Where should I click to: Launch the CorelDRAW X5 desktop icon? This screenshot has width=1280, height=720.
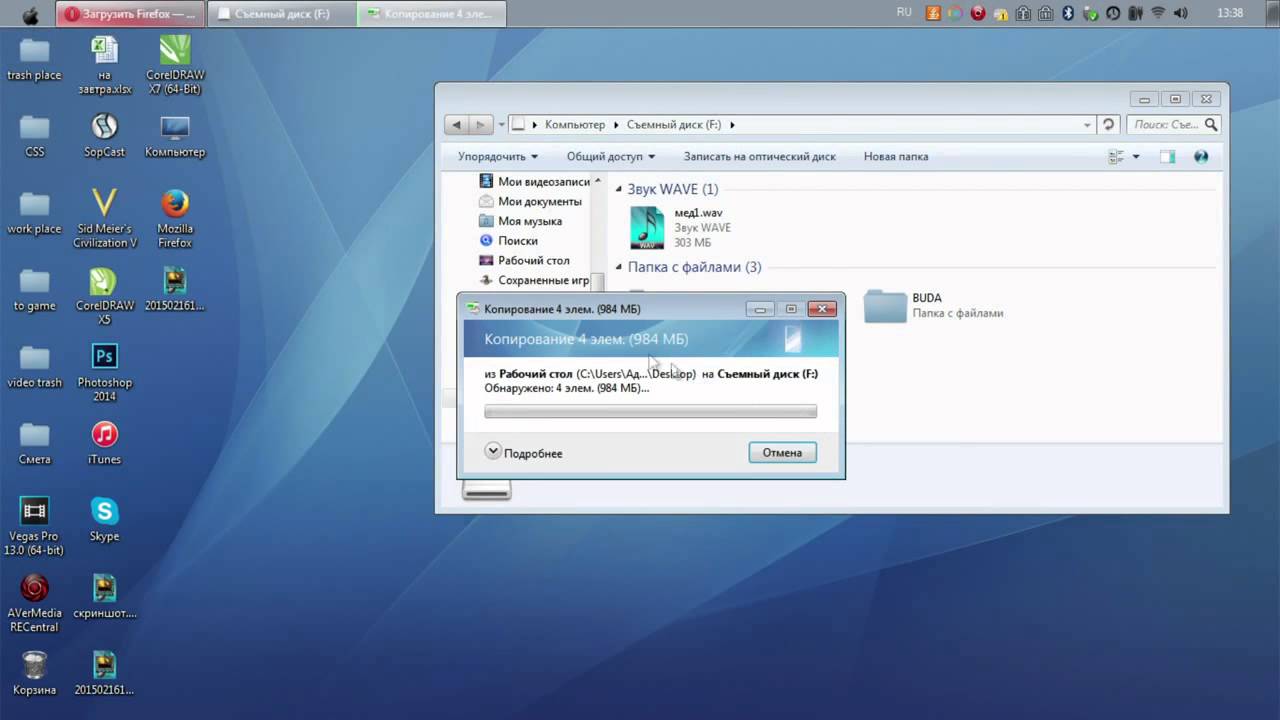tap(104, 296)
